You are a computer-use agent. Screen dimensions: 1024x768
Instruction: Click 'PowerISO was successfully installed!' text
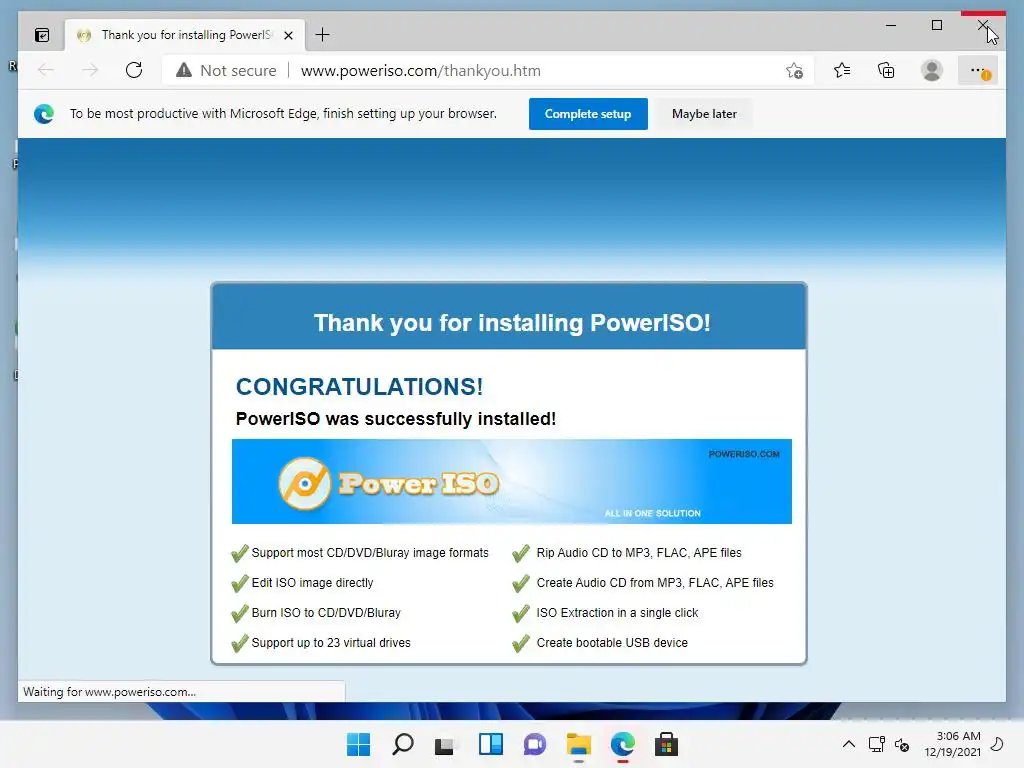point(396,419)
